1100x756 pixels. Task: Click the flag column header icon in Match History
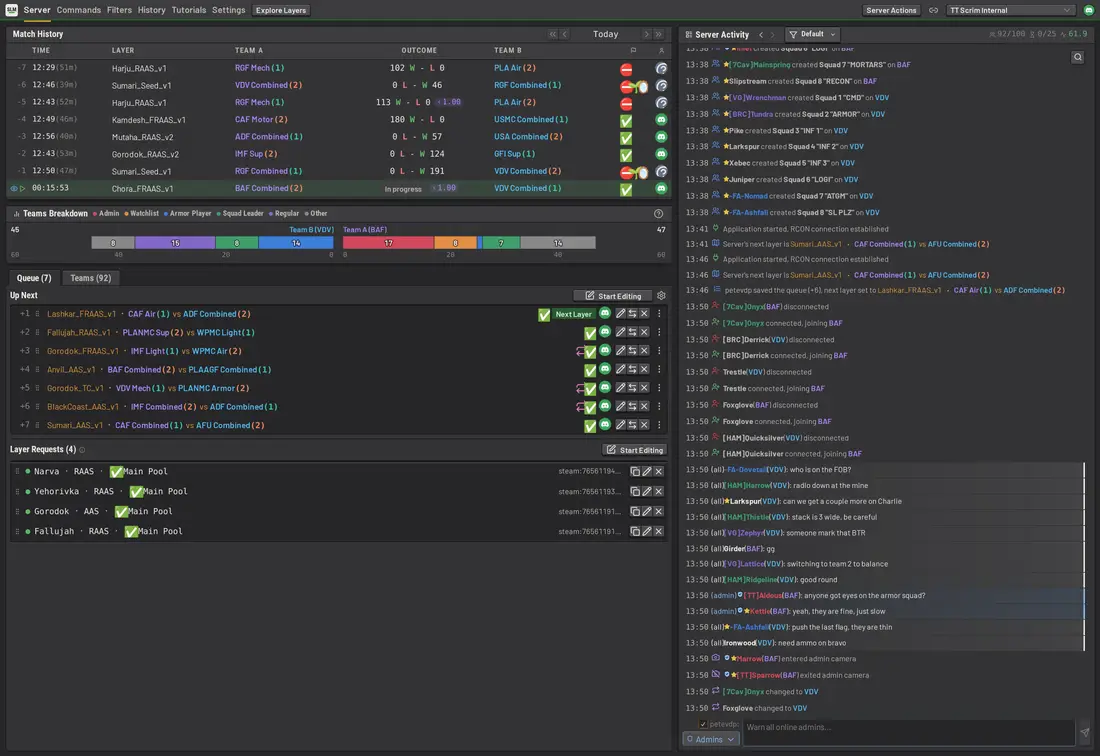point(633,50)
